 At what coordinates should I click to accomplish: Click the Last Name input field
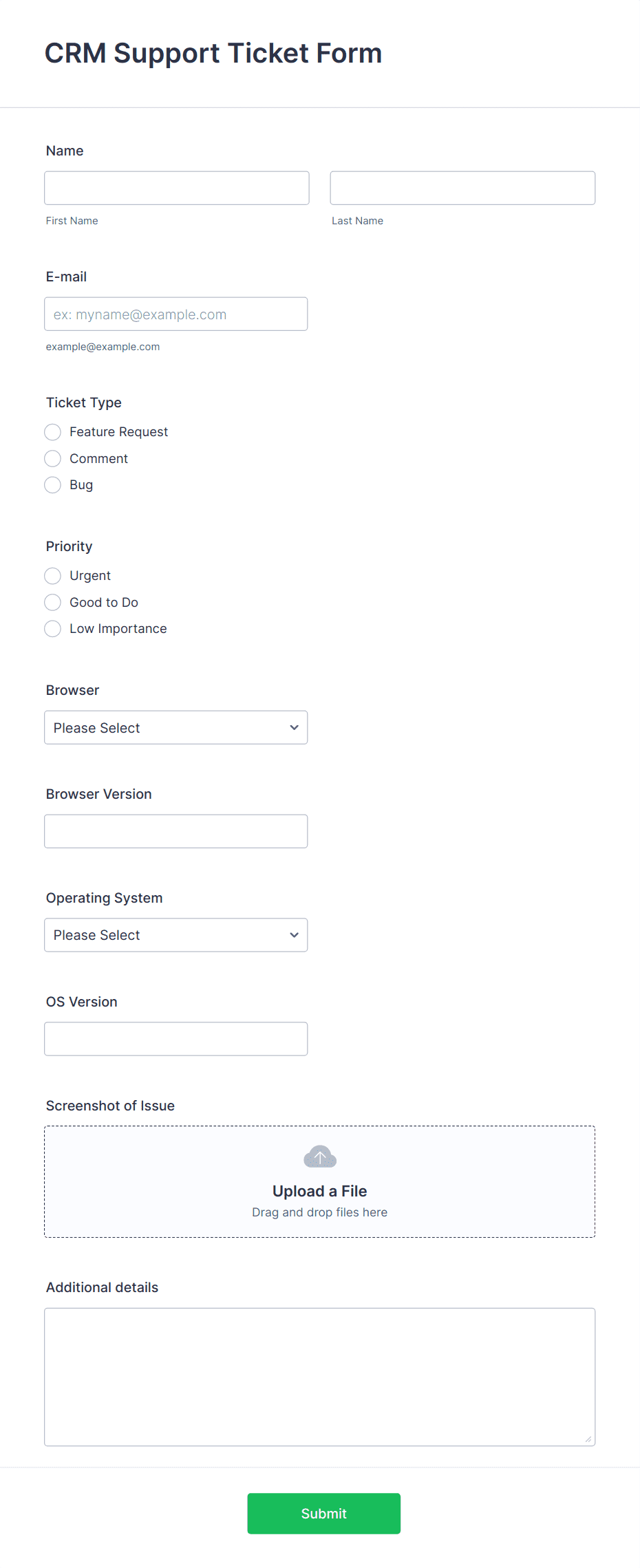pyautogui.click(x=462, y=187)
